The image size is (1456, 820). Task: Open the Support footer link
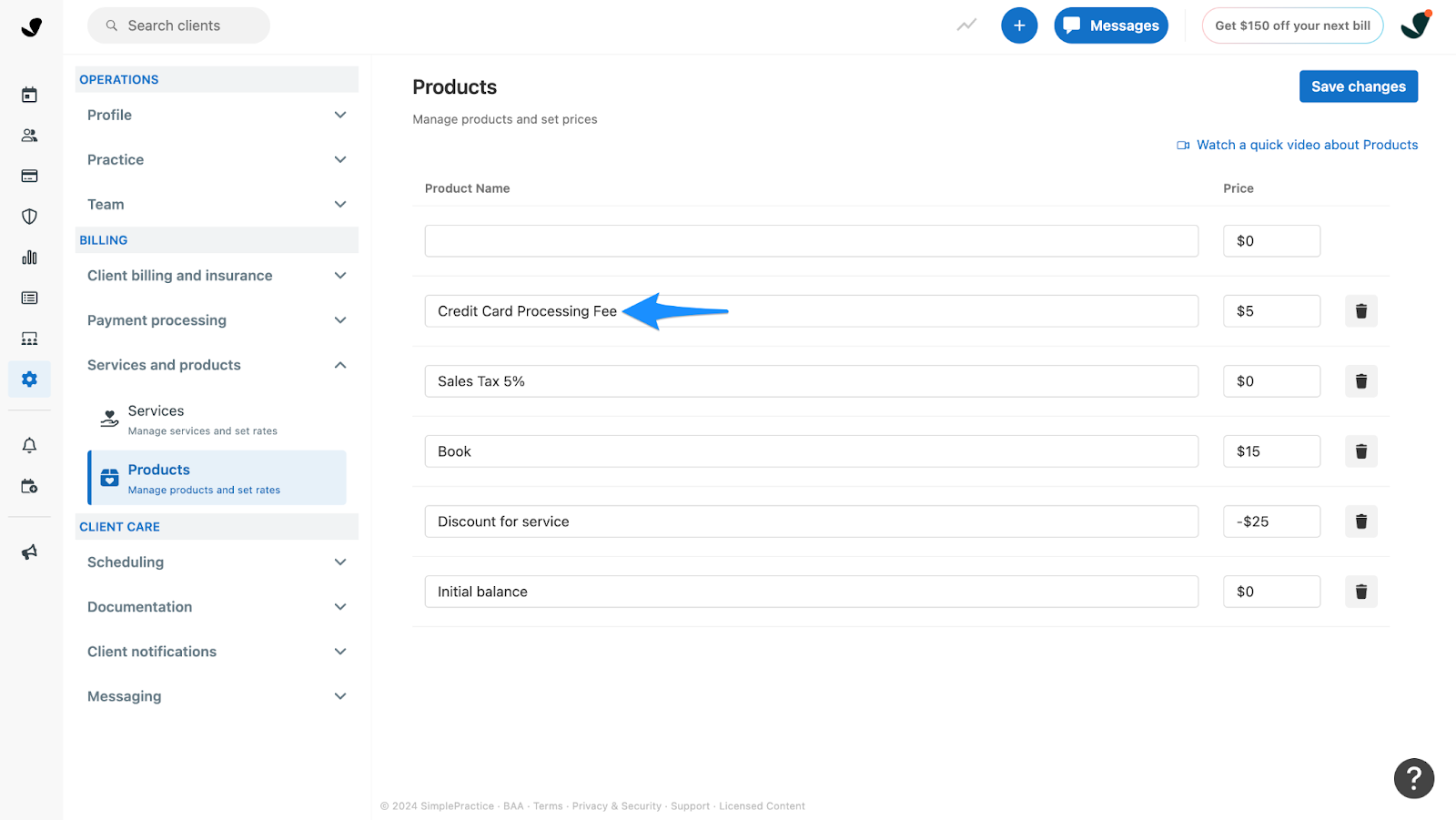(x=690, y=806)
